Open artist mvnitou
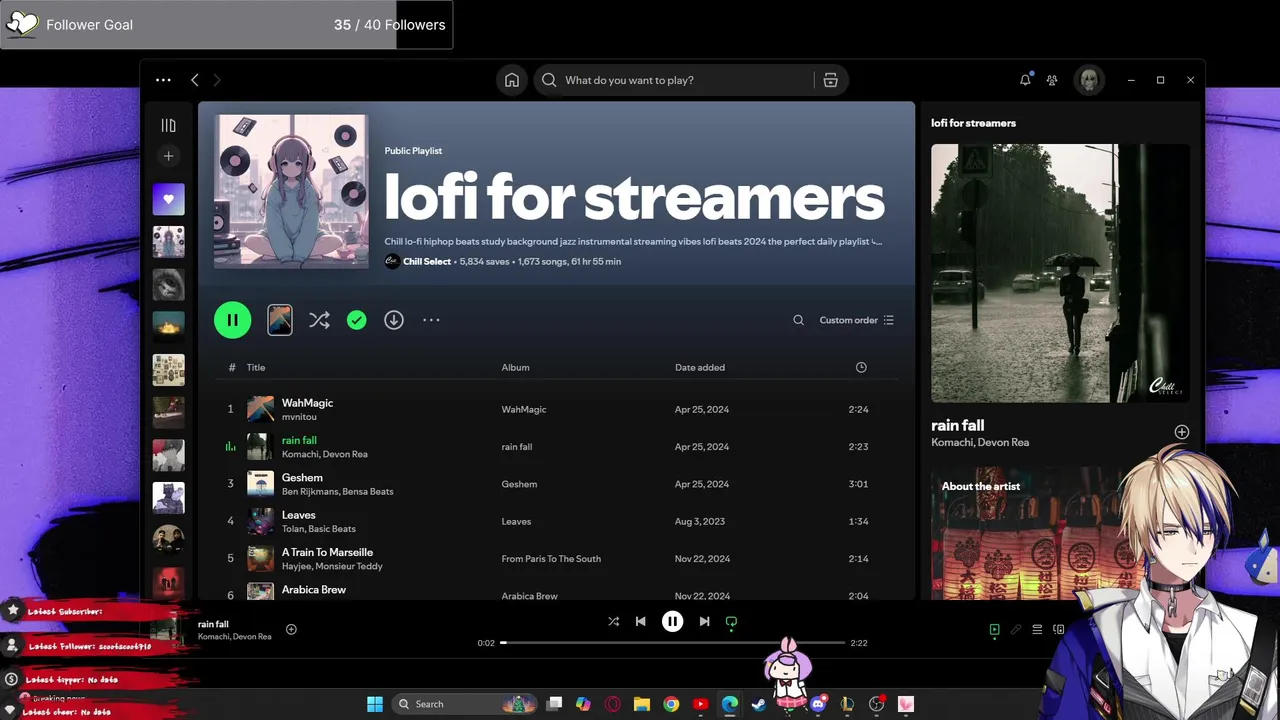This screenshot has height=720, width=1280. click(x=299, y=417)
